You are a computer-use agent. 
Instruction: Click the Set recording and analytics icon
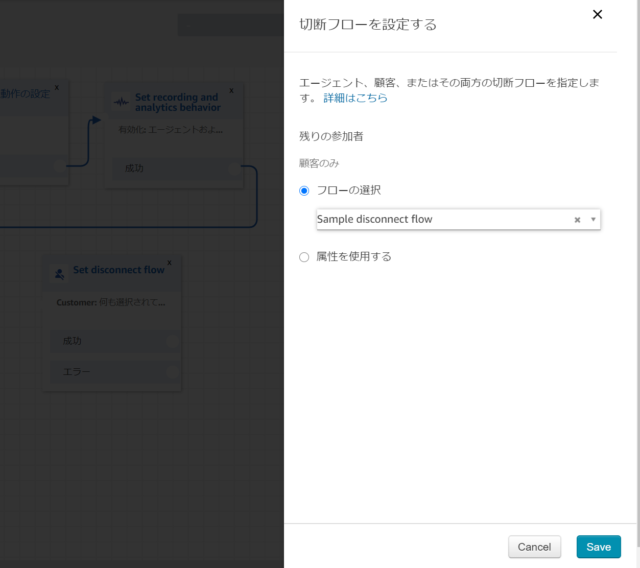pyautogui.click(x=121, y=102)
